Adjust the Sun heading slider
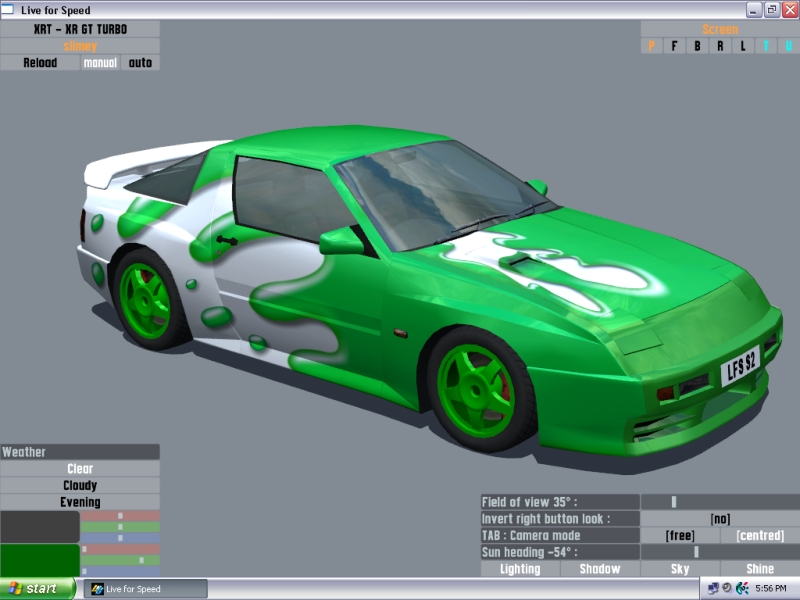The image size is (800, 600). coord(720,552)
